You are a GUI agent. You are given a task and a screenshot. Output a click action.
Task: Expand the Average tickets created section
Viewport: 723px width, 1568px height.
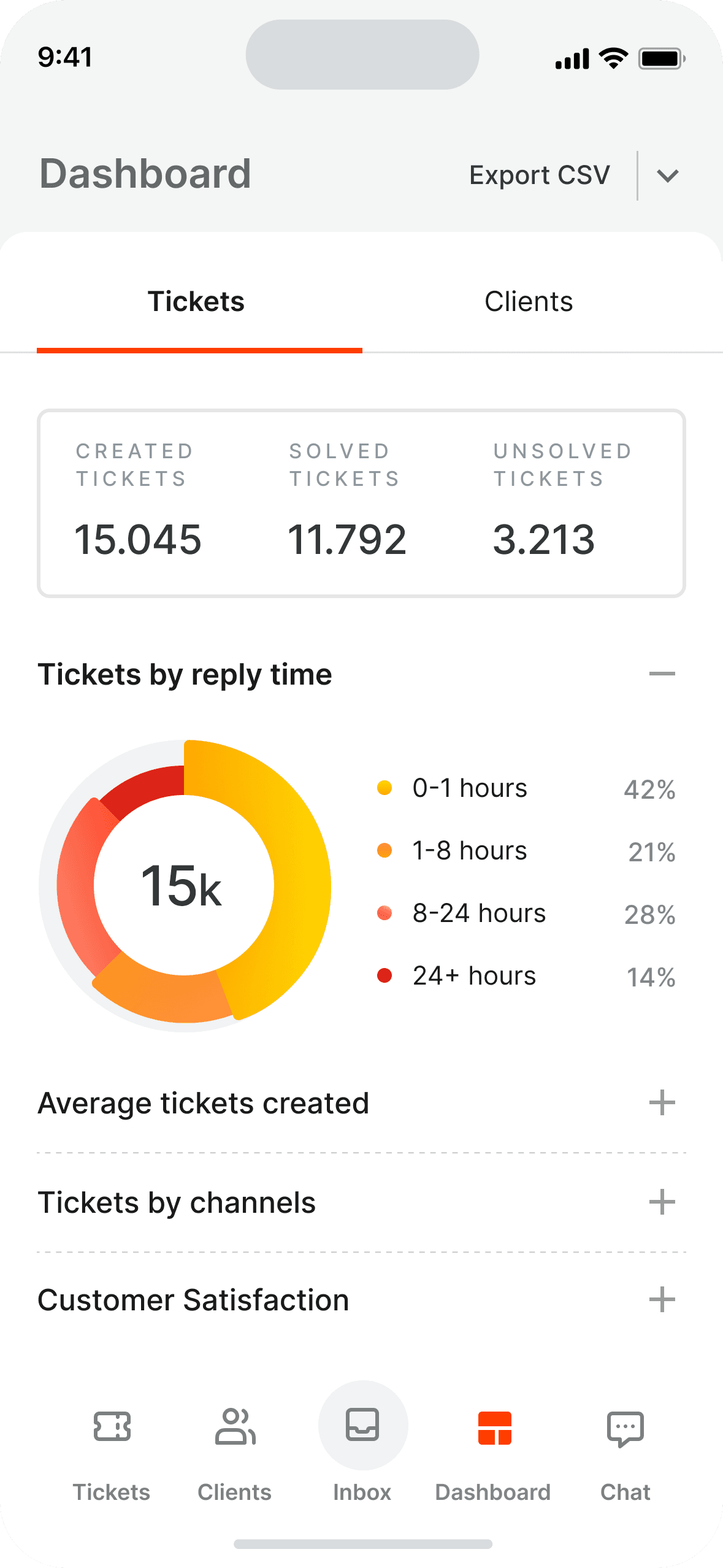tap(662, 1102)
